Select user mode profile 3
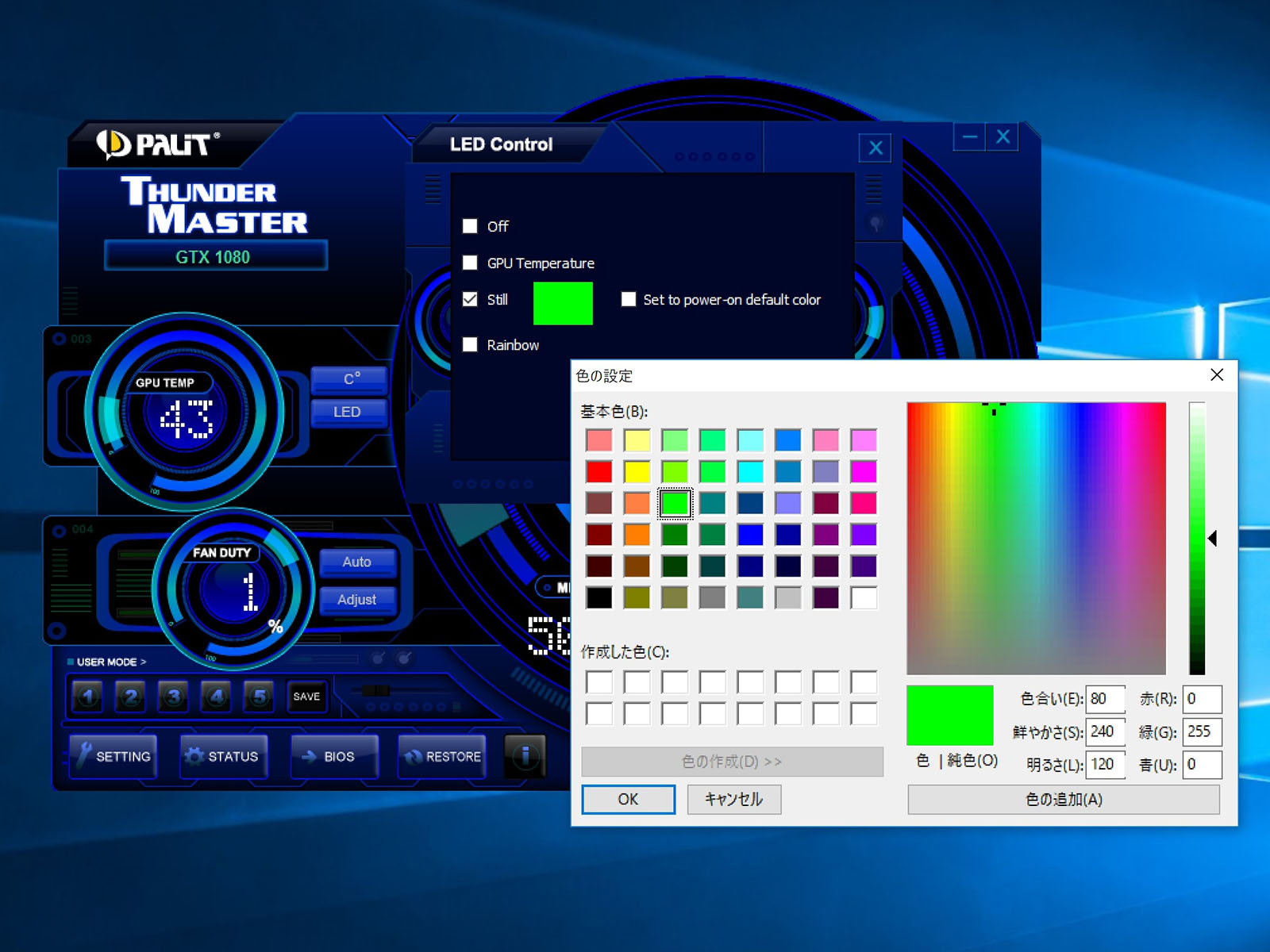The width and height of the screenshot is (1270, 952). [x=174, y=697]
